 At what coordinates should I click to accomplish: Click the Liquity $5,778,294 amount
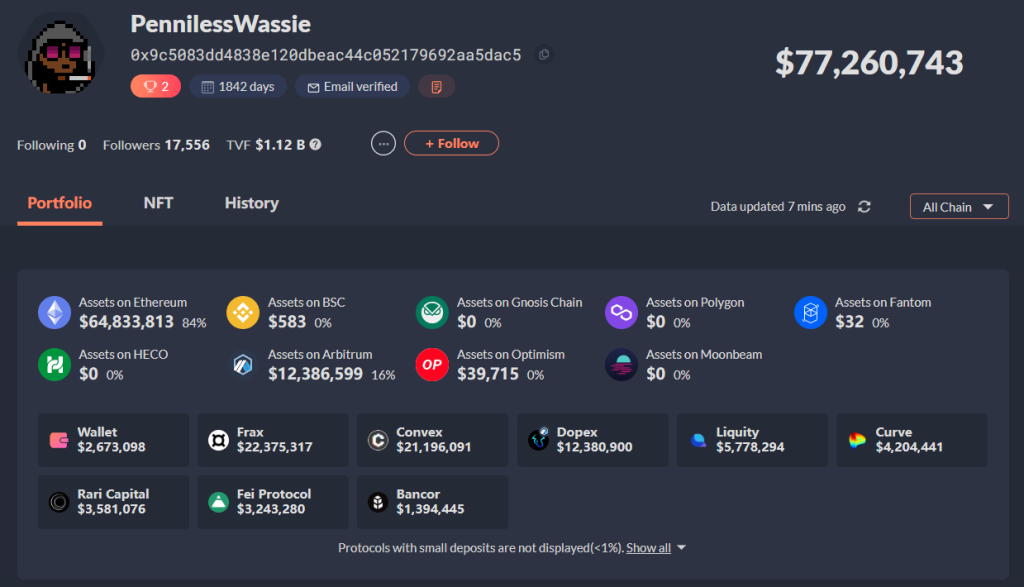(750, 447)
